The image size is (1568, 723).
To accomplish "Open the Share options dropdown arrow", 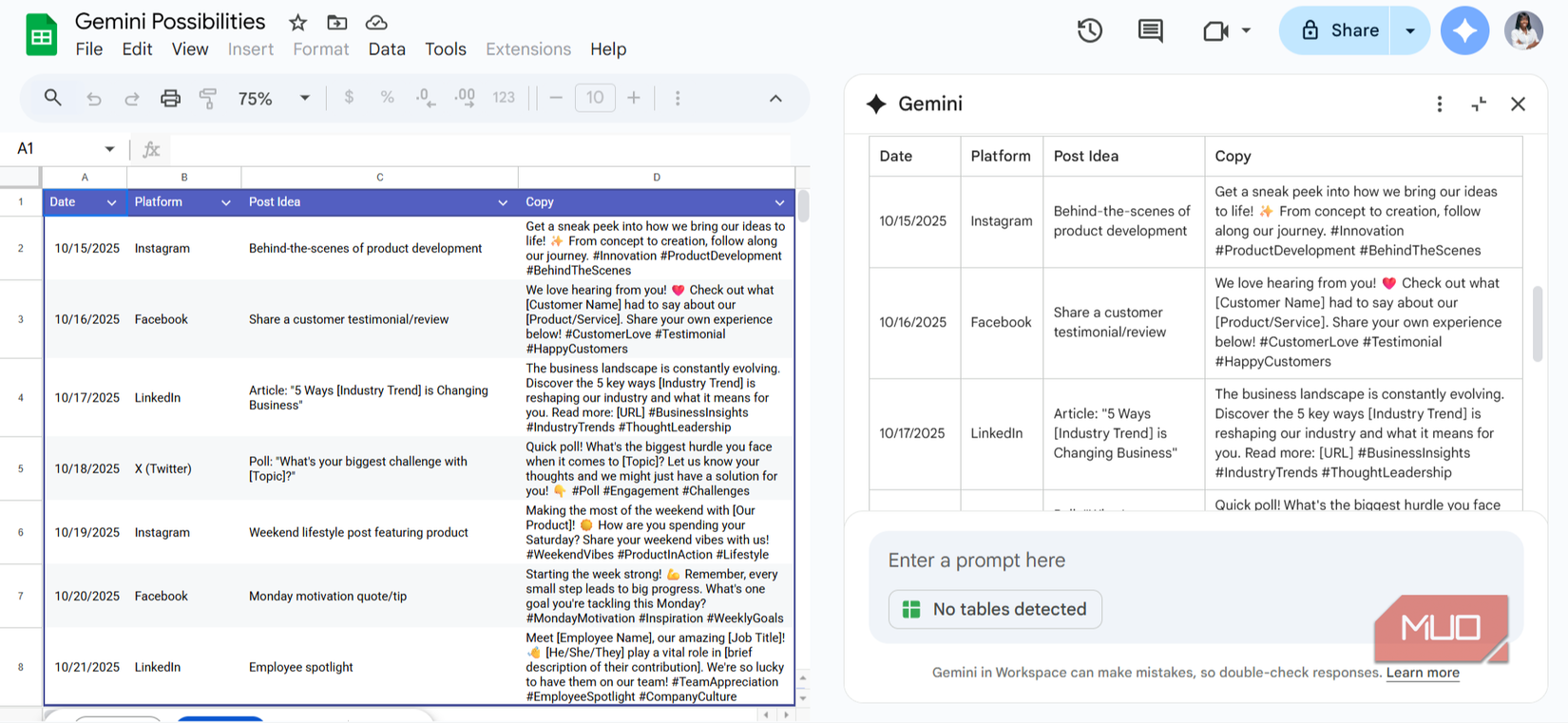I will 1410,30.
